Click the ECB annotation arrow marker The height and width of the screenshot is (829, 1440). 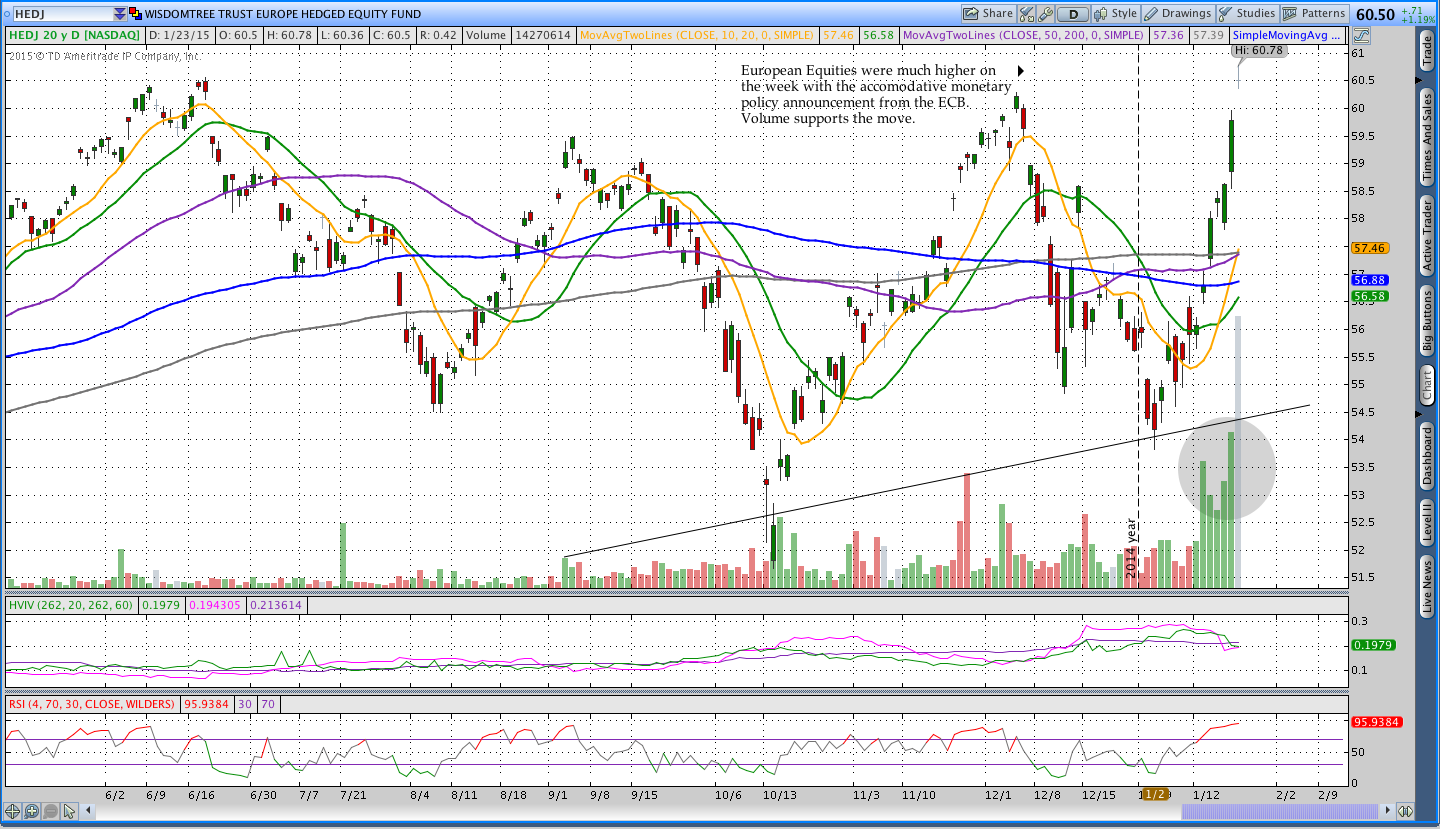(1021, 71)
